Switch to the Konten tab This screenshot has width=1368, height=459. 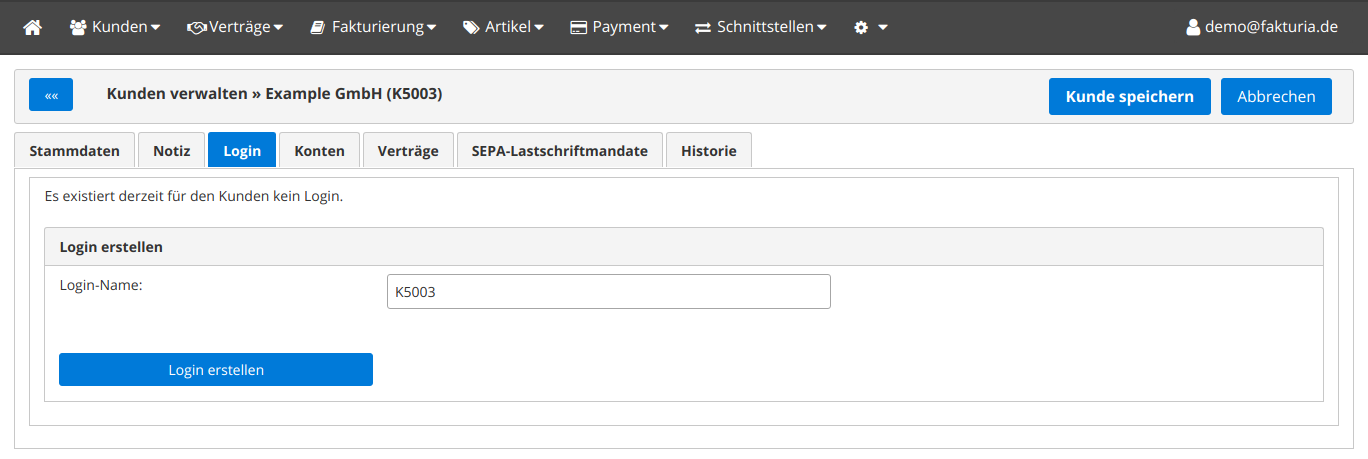coord(319,151)
